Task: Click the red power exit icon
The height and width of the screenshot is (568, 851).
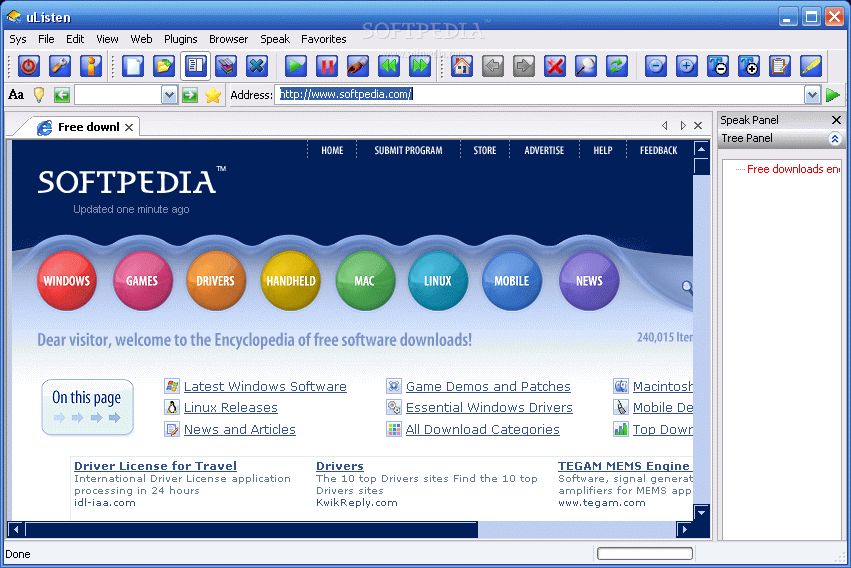Action: pyautogui.click(x=29, y=66)
